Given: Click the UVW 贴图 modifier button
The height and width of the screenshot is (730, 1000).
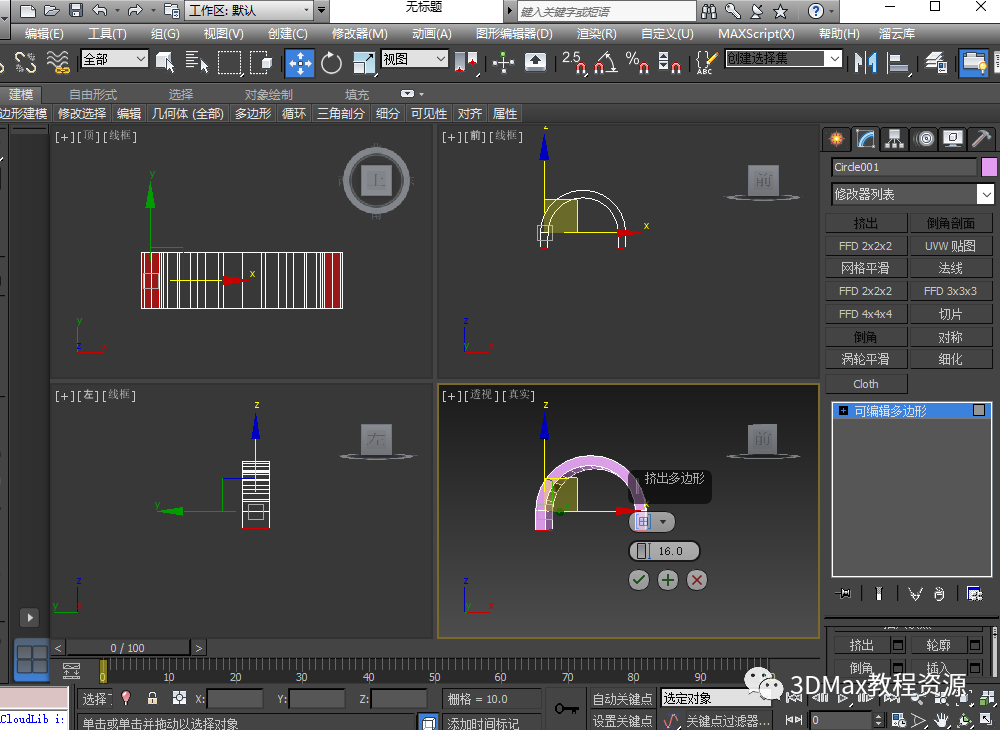Looking at the screenshot, I should (x=950, y=245).
